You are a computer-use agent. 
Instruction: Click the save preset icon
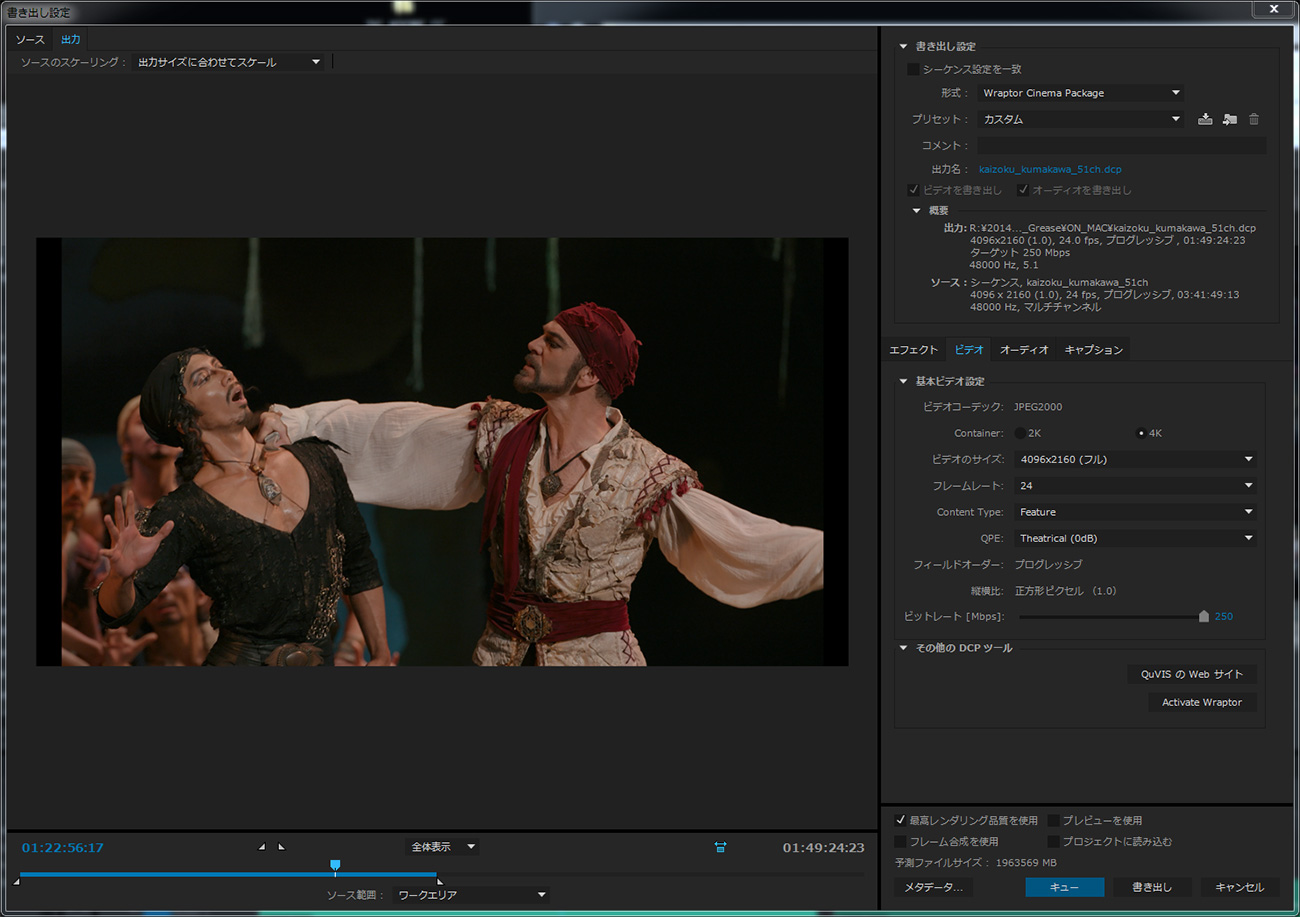click(1205, 119)
